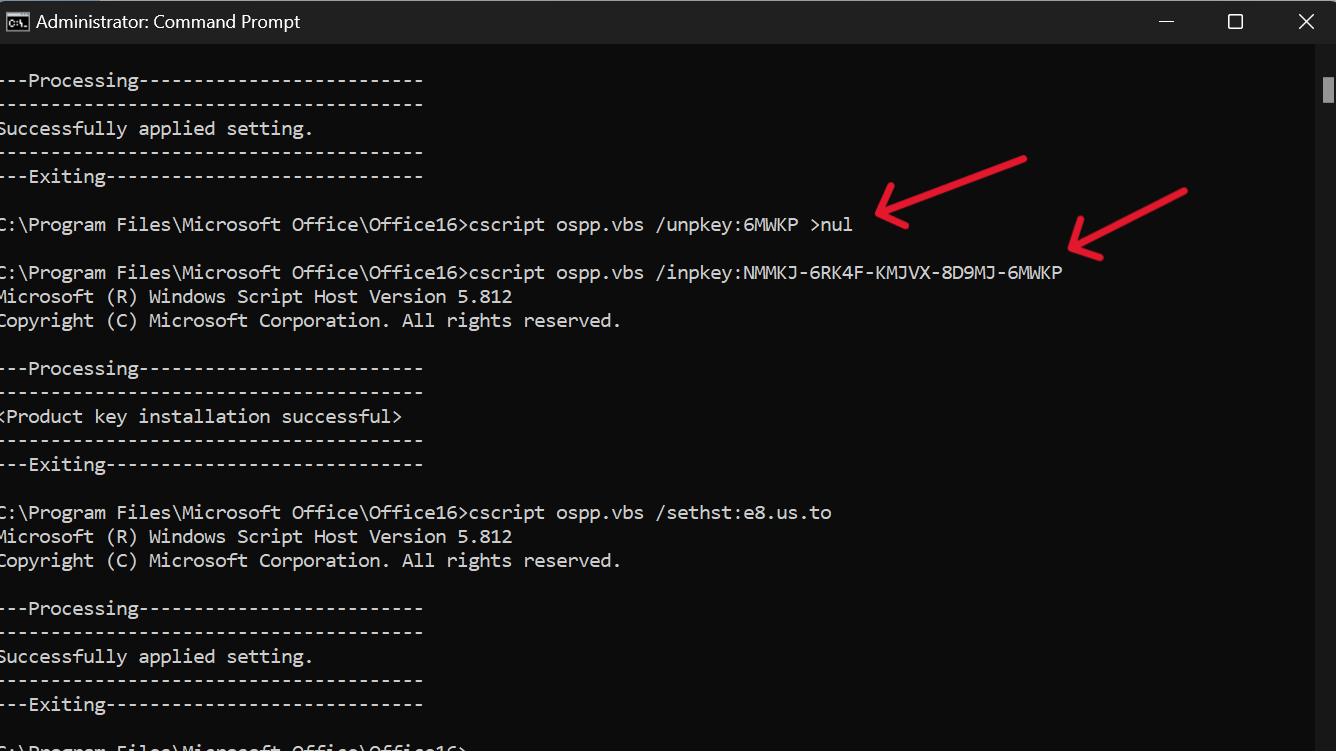Maximize the Command Prompt window
Screen dimensions: 1336x751
coord(1235,22)
